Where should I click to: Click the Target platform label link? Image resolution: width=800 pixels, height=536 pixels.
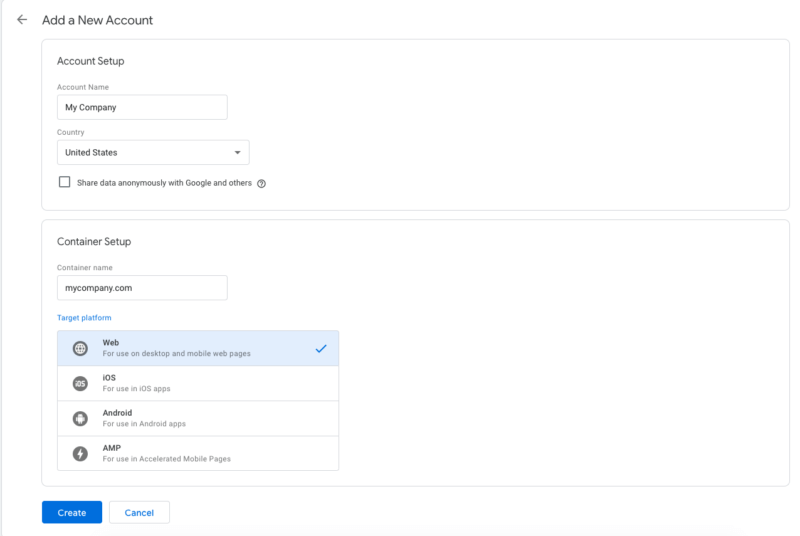pyautogui.click(x=84, y=318)
